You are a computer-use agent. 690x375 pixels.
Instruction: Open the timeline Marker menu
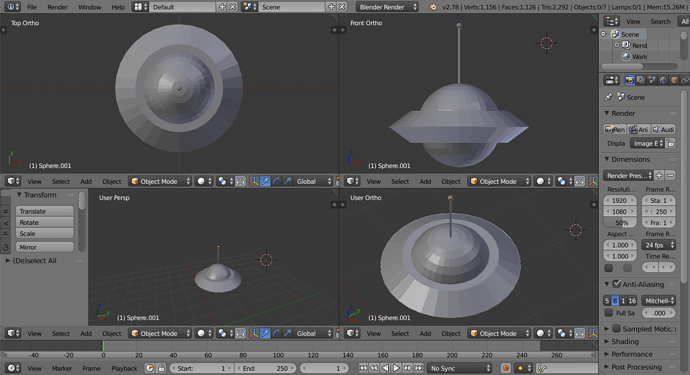click(62, 368)
